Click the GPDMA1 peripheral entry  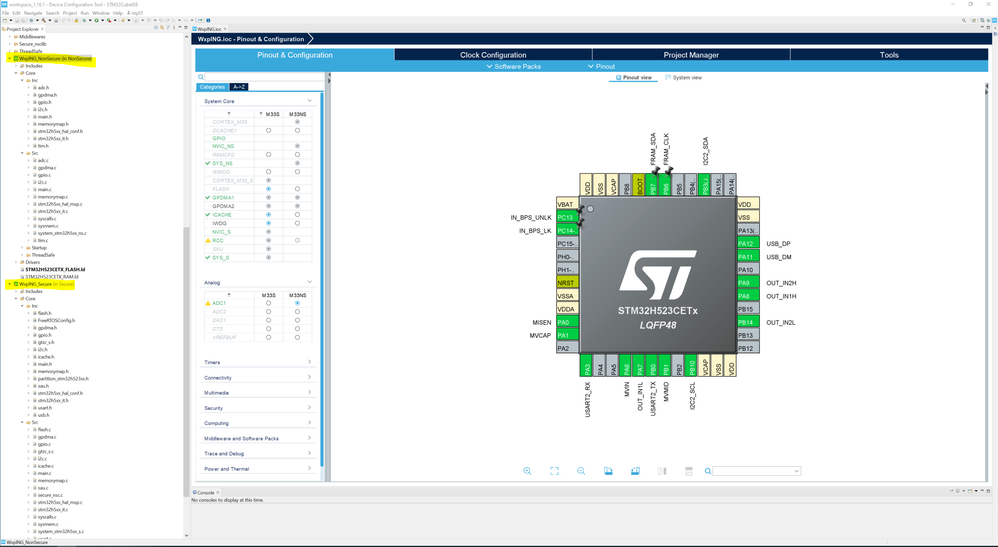pyautogui.click(x=223, y=197)
